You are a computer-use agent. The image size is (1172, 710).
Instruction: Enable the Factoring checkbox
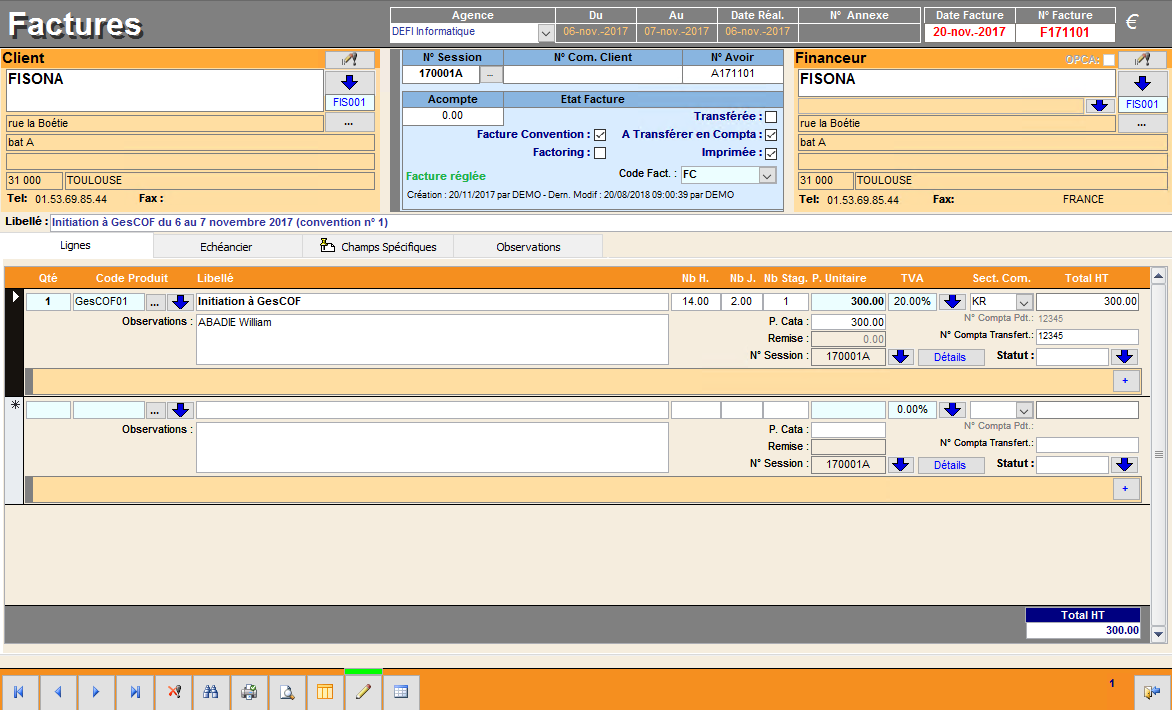(x=600, y=153)
